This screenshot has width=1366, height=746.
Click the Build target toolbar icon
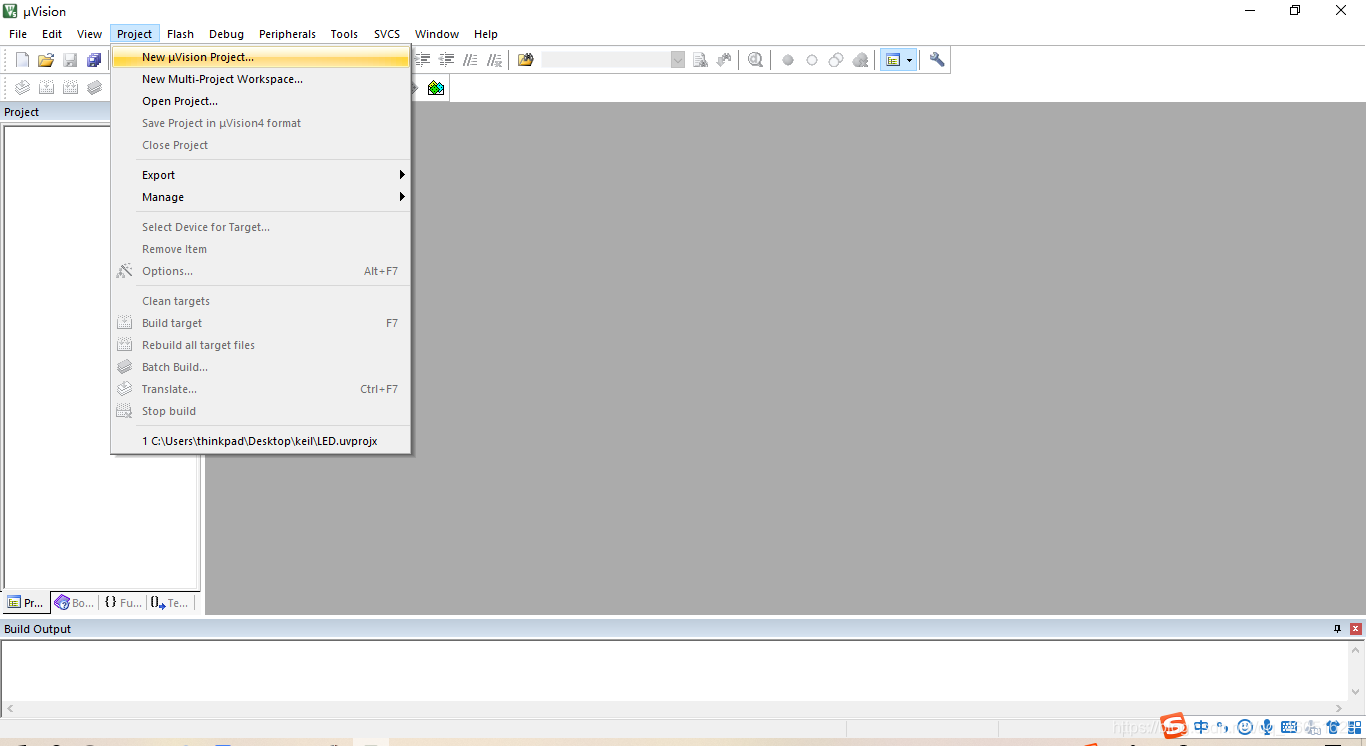(x=46, y=88)
